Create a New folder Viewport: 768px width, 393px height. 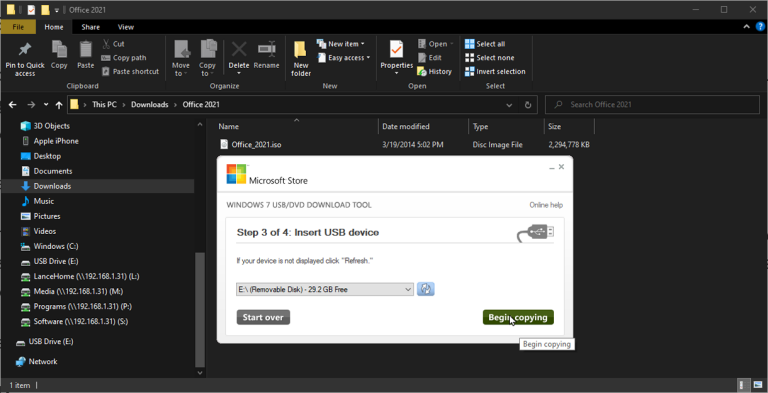(301, 58)
